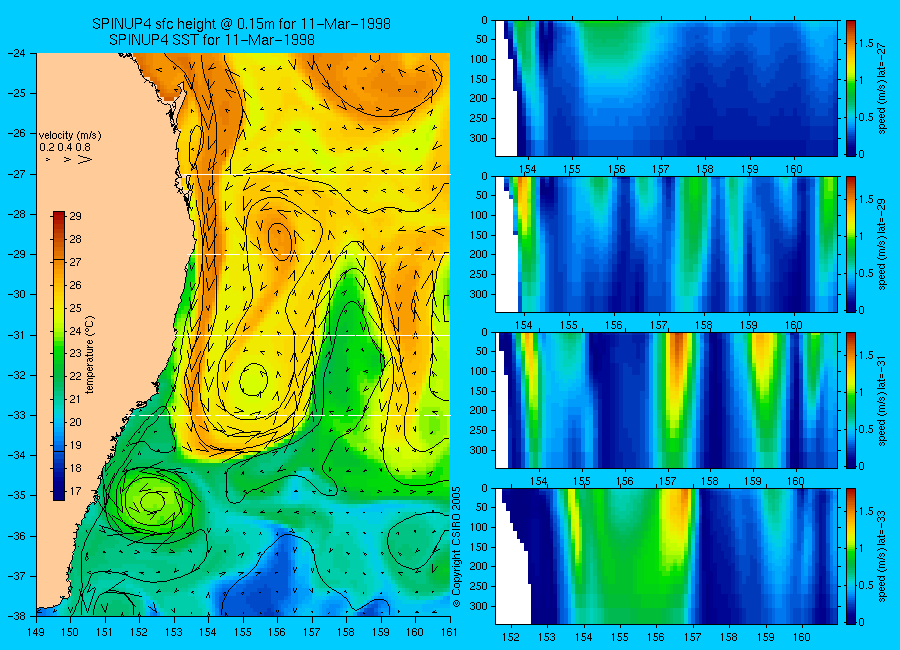Select the 'speed (m/s) lat=-27' label
Viewport: 900px width, 650px height.
pos(883,88)
